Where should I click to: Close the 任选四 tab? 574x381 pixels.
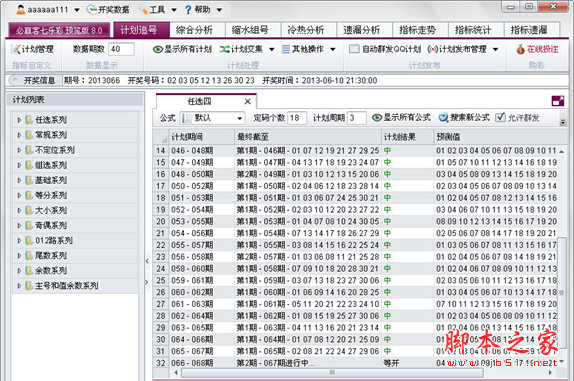point(247,101)
